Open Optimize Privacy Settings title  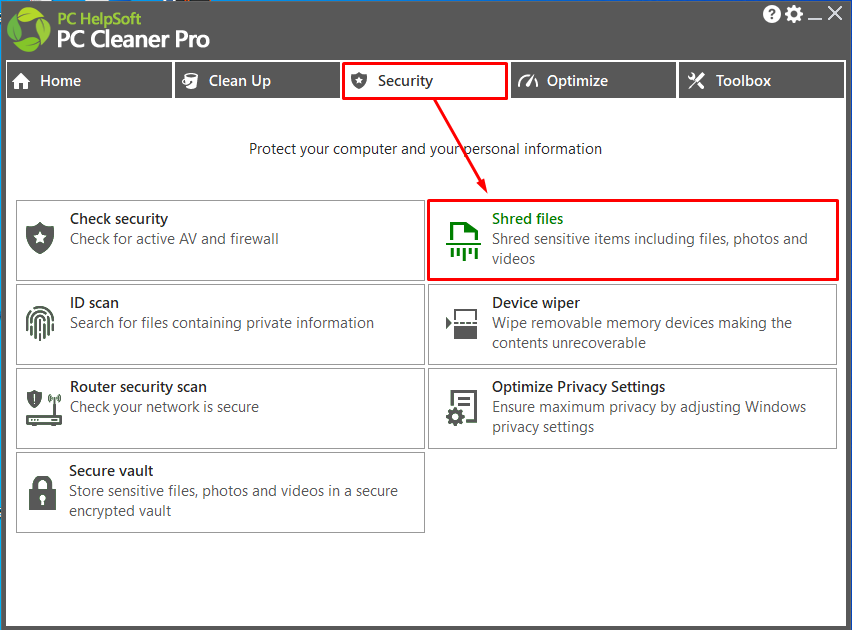point(579,387)
